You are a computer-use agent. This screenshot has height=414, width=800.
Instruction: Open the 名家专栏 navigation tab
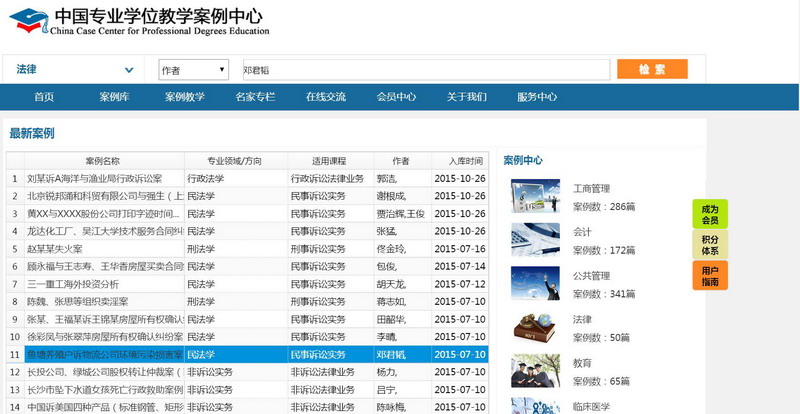click(255, 97)
